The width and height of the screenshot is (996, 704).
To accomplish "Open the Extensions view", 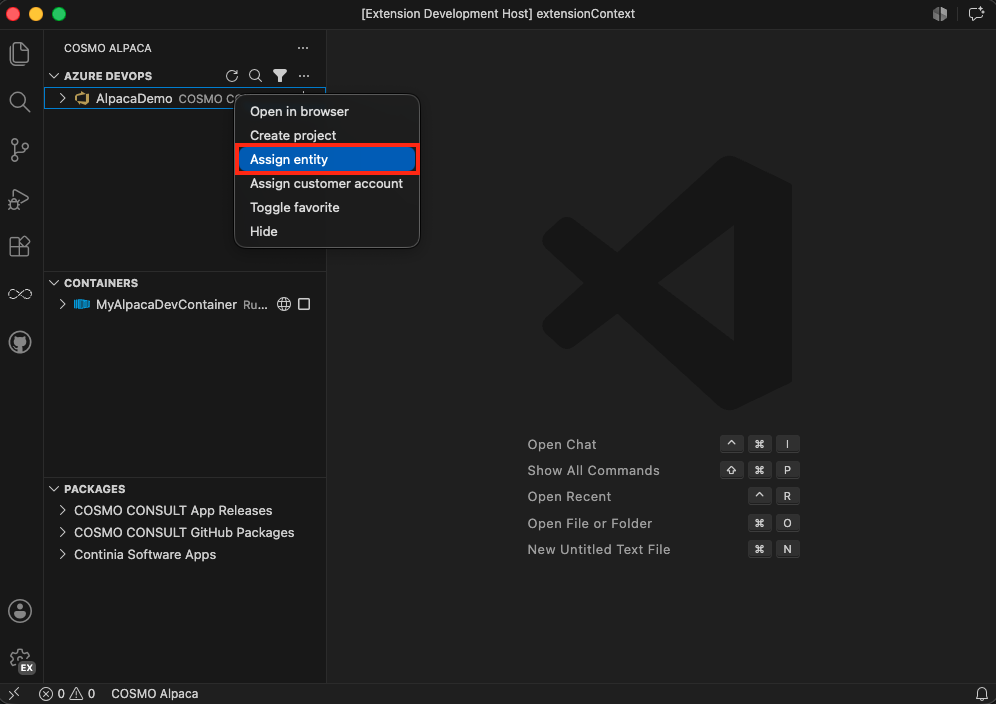I will 20,246.
